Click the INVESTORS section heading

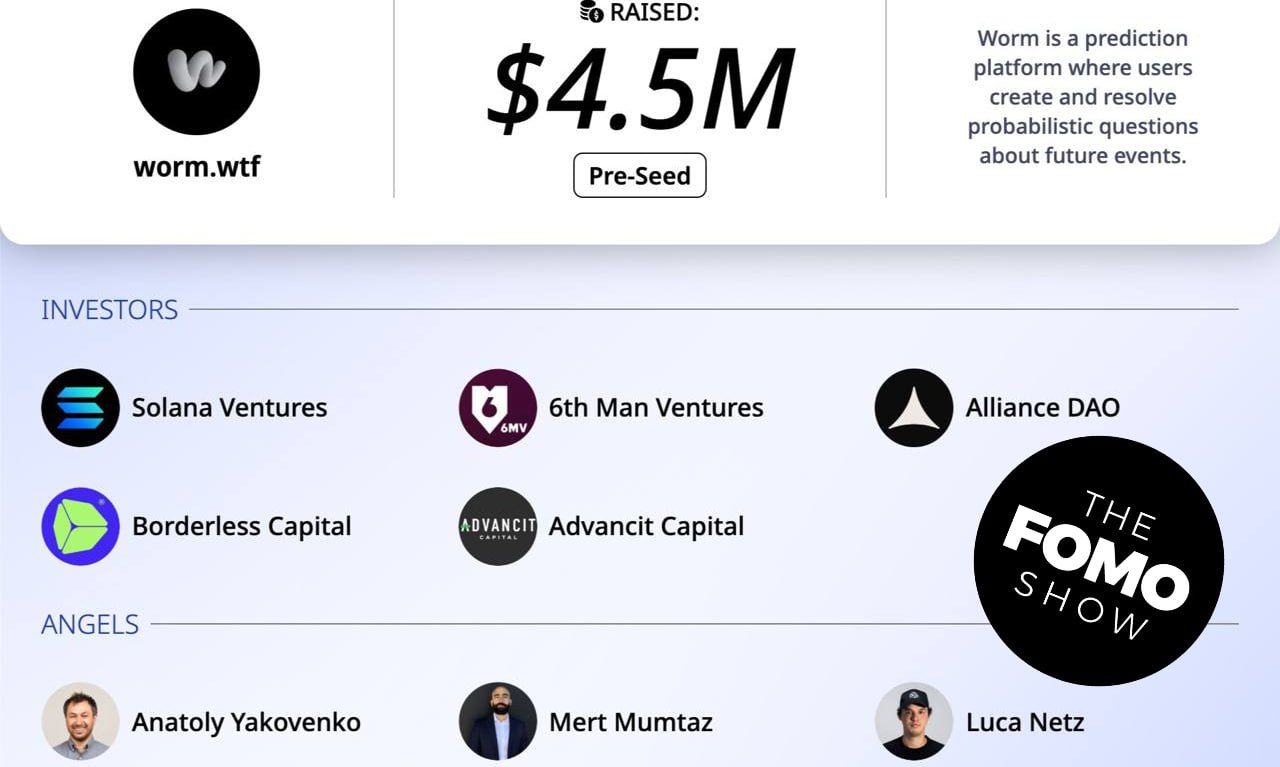pyautogui.click(x=109, y=310)
